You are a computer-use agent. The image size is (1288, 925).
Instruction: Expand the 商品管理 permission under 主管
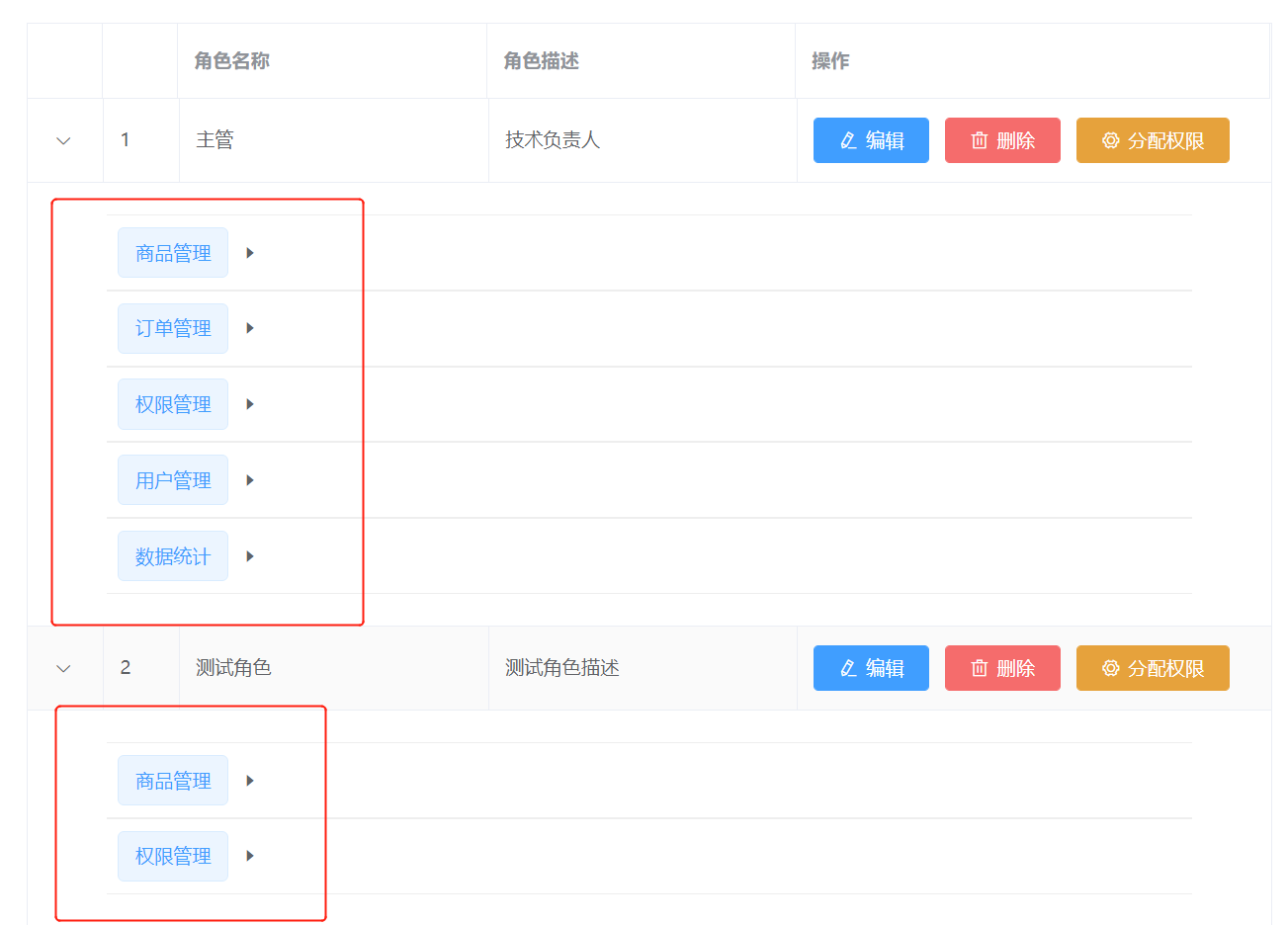(249, 252)
